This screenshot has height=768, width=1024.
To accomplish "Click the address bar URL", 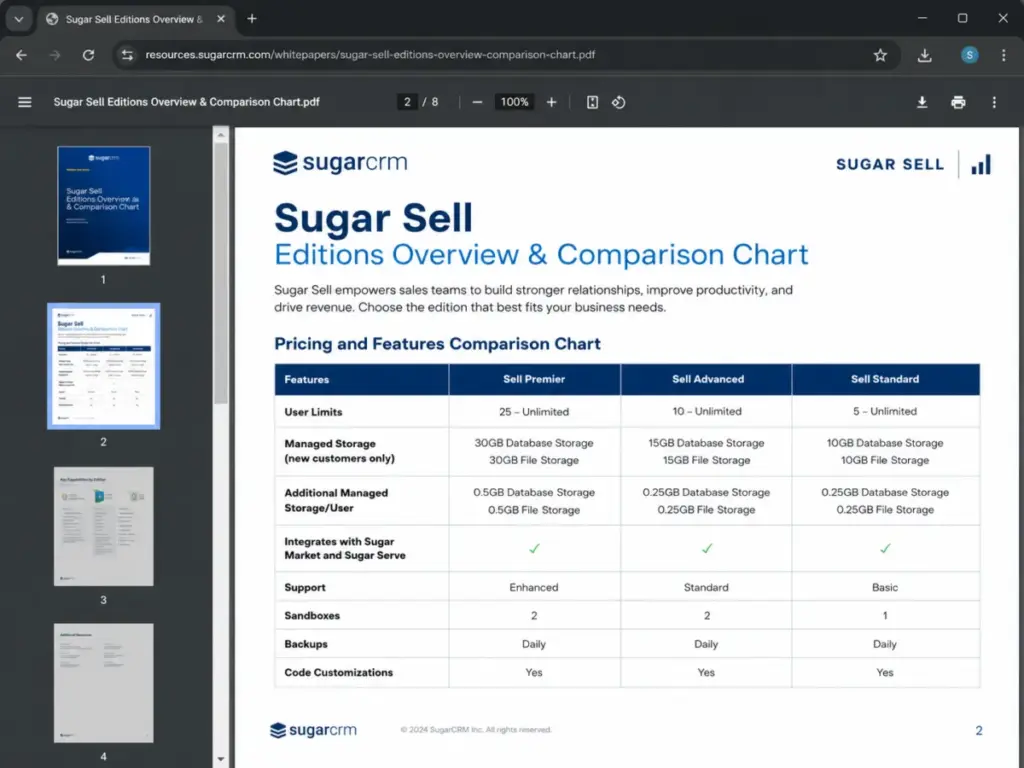I will [370, 55].
